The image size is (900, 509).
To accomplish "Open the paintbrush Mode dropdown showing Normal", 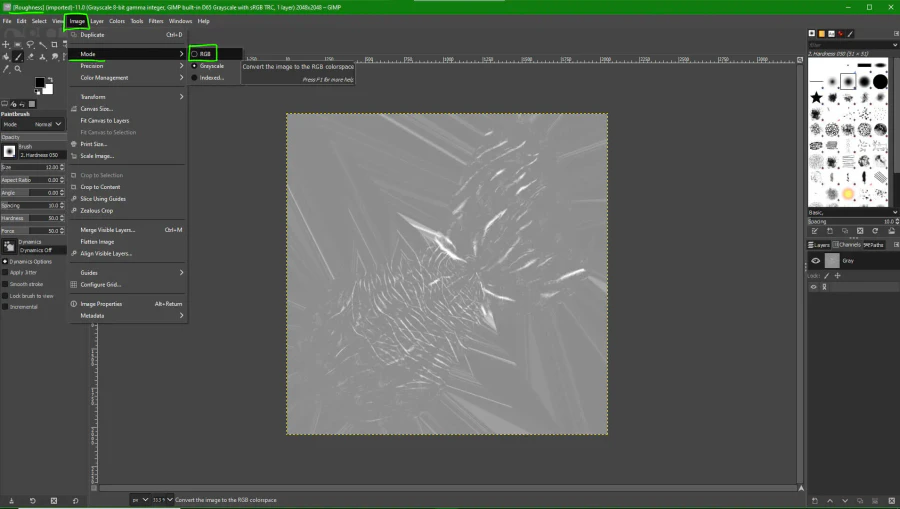I will coord(47,125).
